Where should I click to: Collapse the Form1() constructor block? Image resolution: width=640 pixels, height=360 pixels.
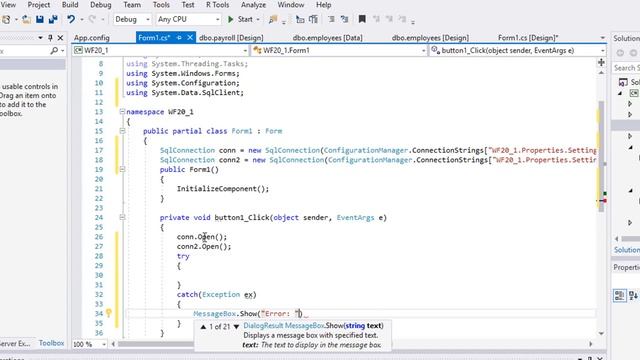click(122, 169)
